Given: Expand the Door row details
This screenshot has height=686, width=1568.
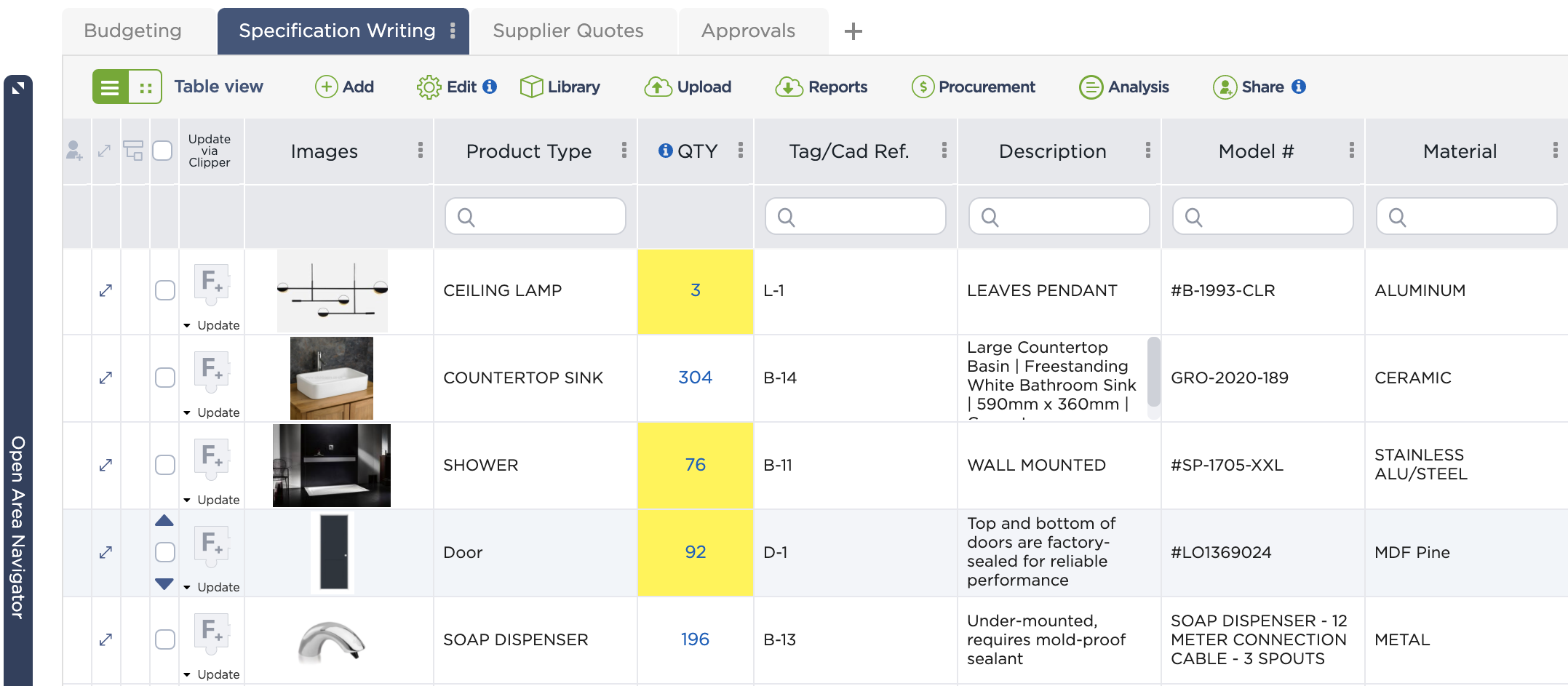Looking at the screenshot, I should point(106,552).
